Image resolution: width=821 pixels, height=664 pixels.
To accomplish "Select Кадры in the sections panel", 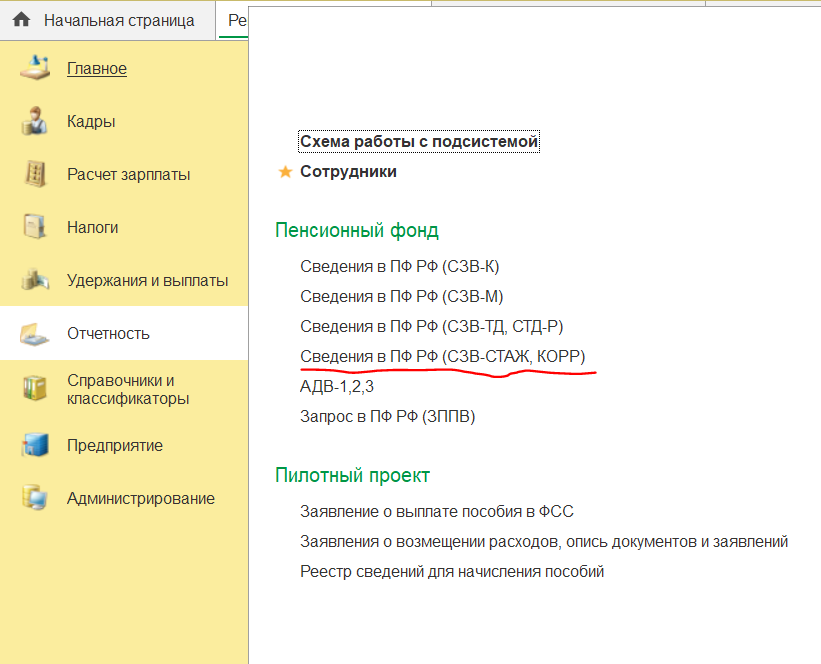I will tap(91, 122).
